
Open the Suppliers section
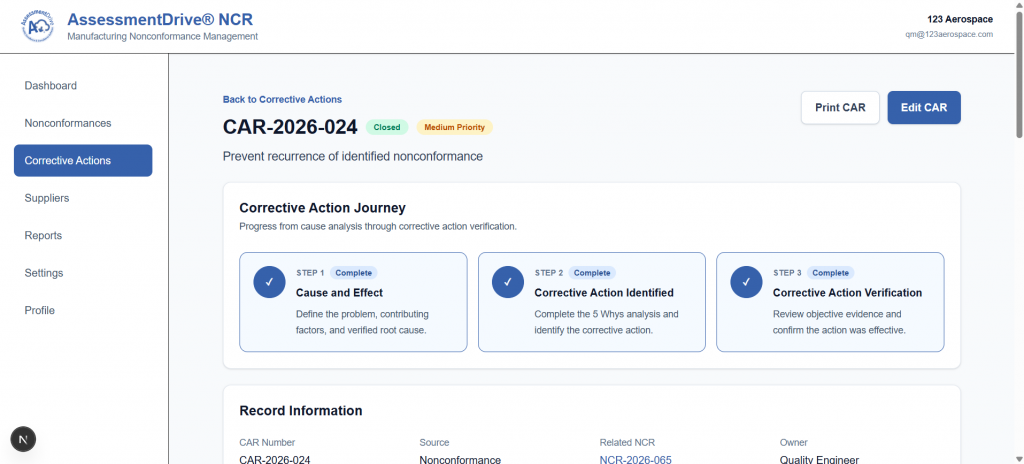pyautogui.click(x=83, y=198)
